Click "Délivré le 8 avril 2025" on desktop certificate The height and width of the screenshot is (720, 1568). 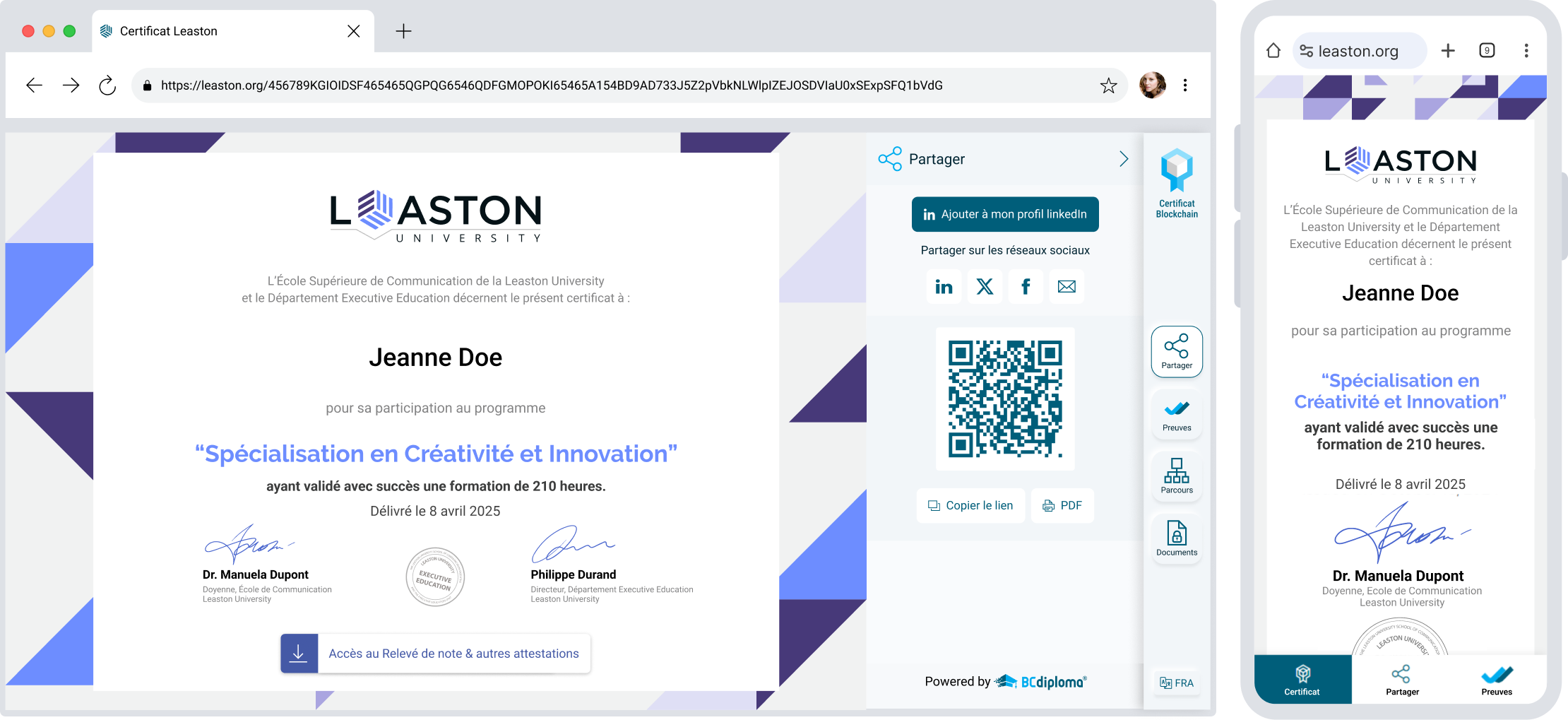click(x=435, y=511)
